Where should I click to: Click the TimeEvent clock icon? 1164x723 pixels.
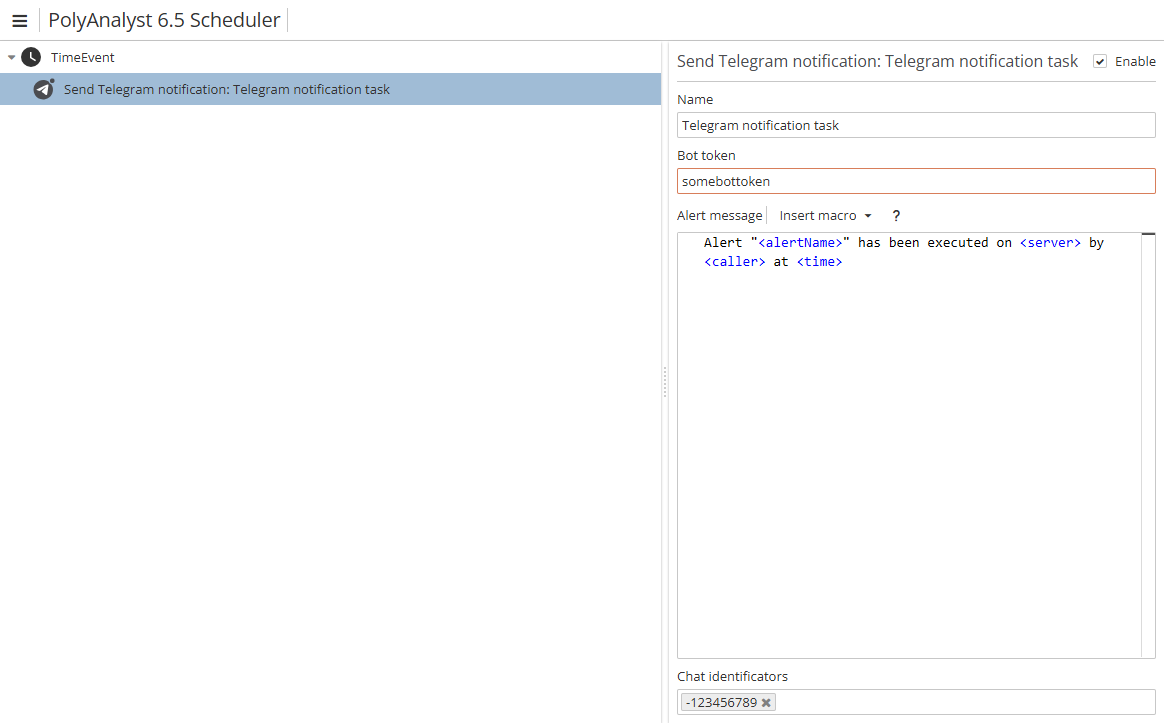click(x=31, y=57)
